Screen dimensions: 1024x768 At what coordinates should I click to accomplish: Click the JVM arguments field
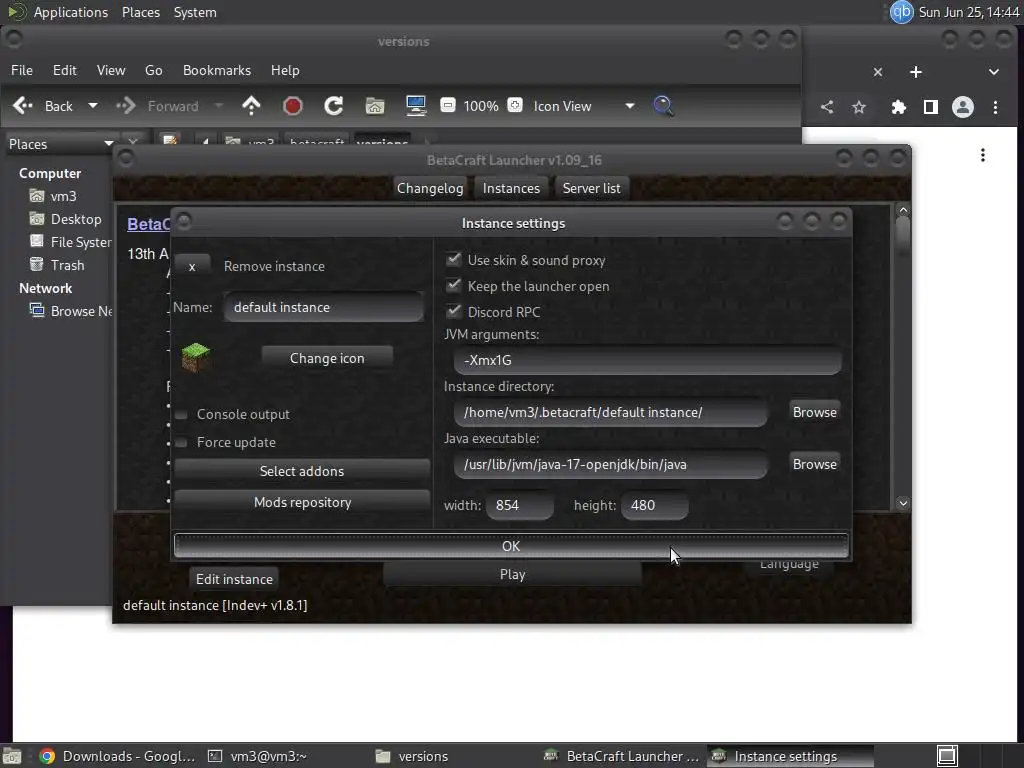(x=647, y=360)
